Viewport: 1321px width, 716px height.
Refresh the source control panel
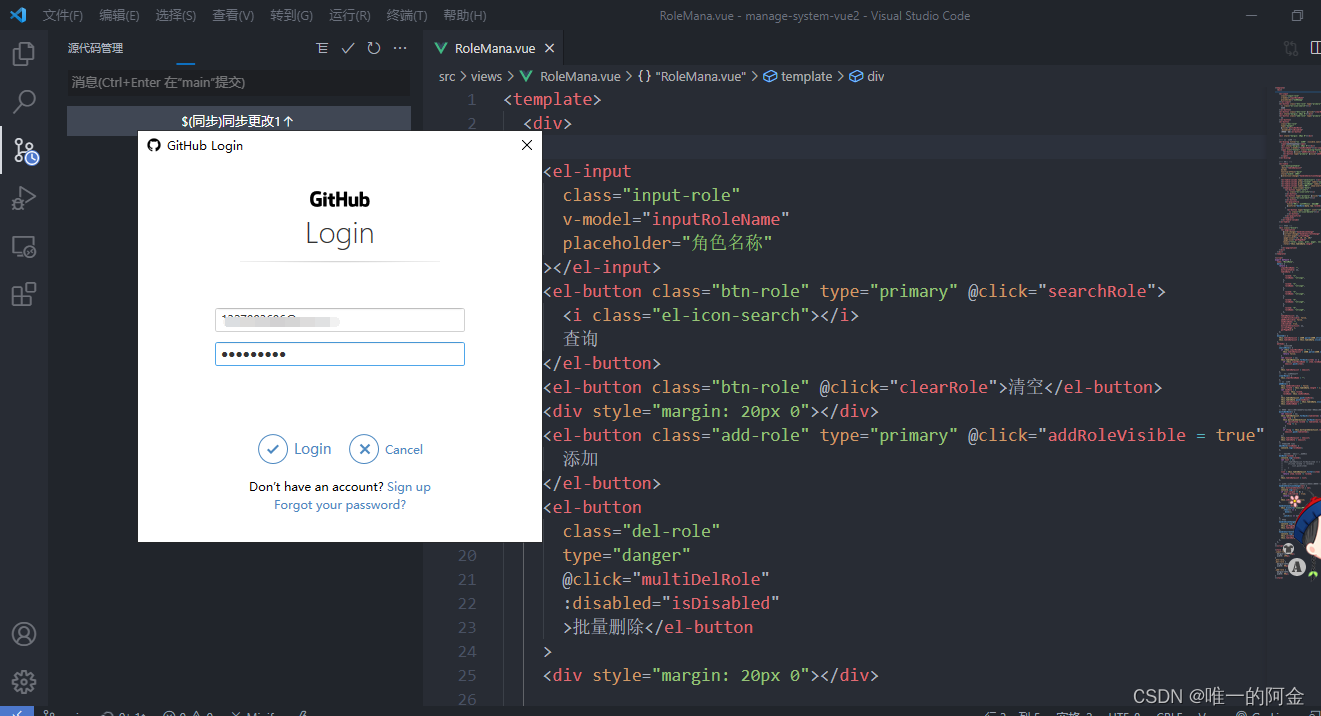[x=374, y=48]
